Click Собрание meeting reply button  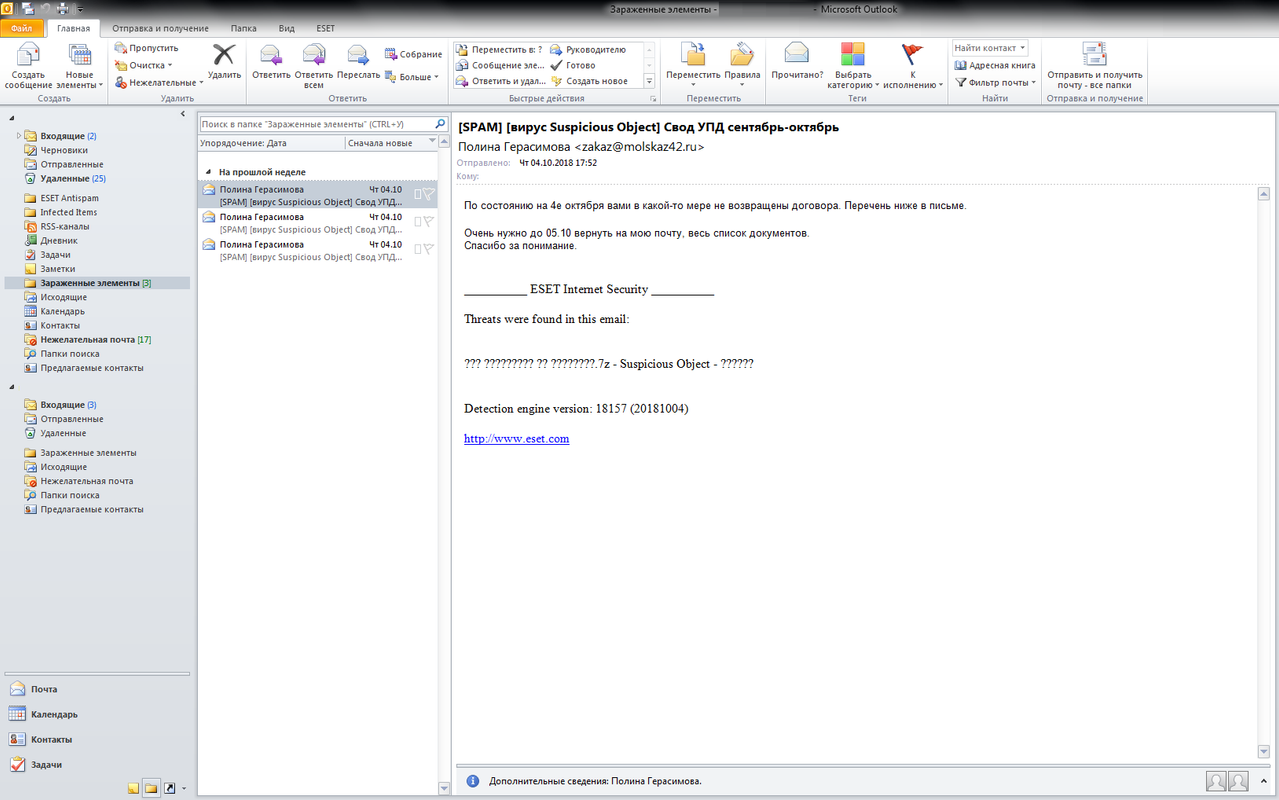(x=413, y=54)
